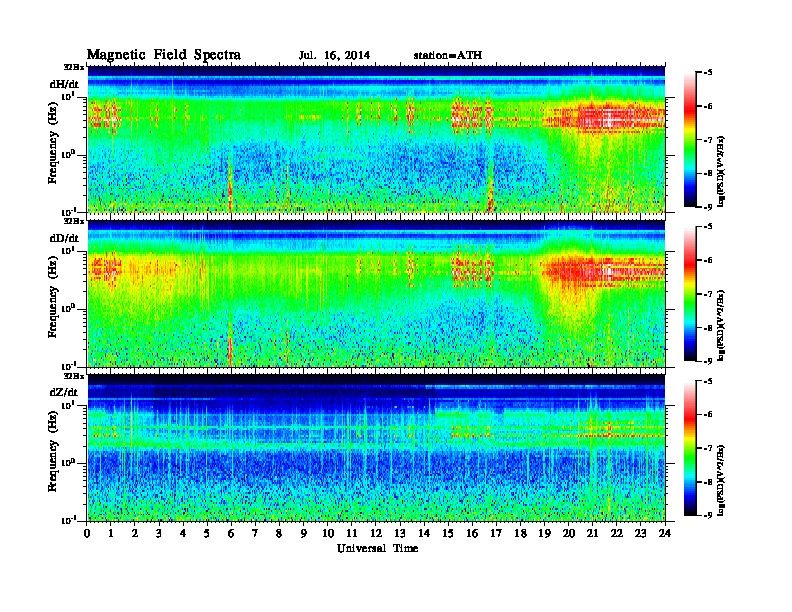792x612 pixels.
Task: Click hour 4 on the Universal Time axis
Action: (x=183, y=534)
